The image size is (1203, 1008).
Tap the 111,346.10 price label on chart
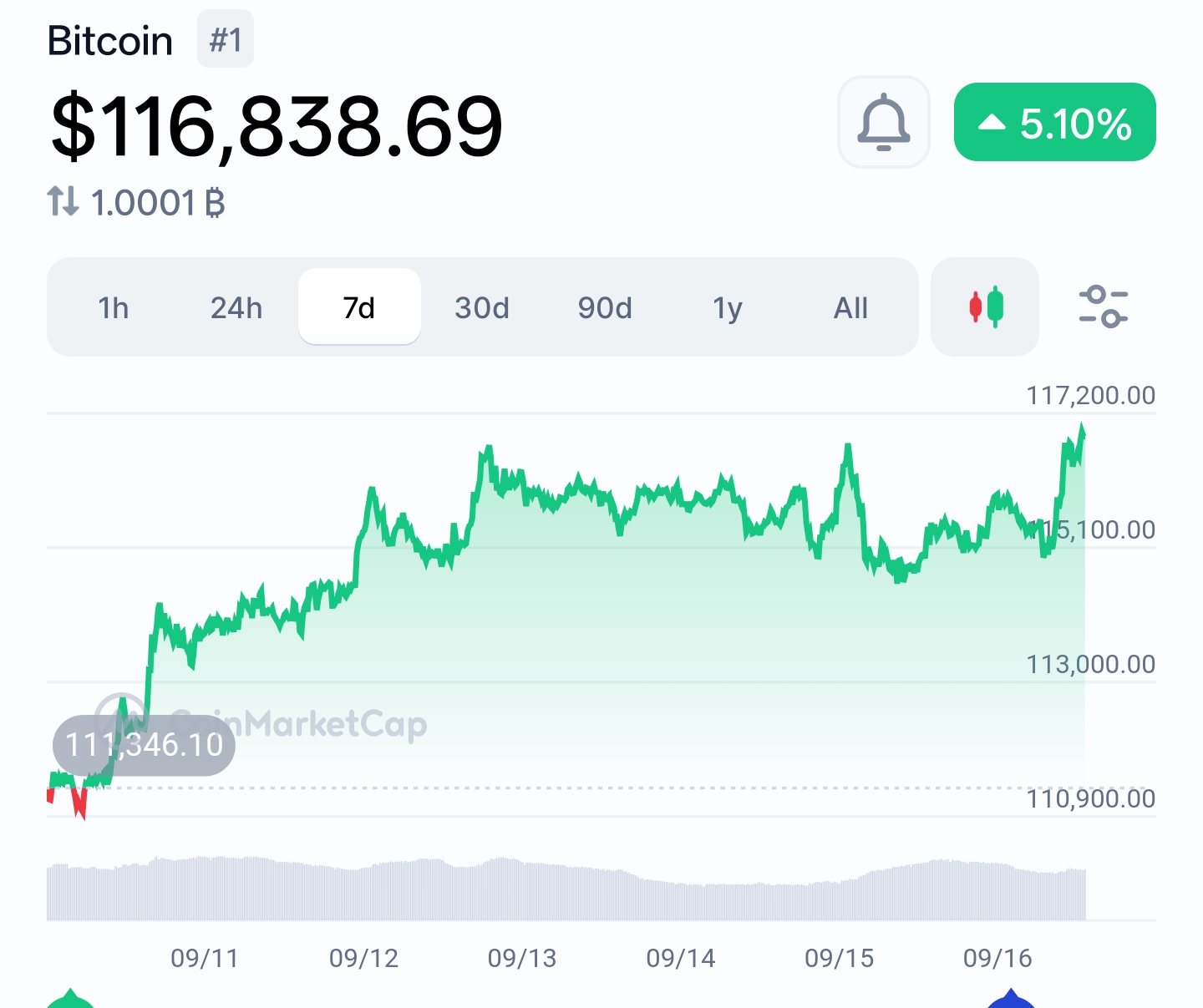(144, 745)
